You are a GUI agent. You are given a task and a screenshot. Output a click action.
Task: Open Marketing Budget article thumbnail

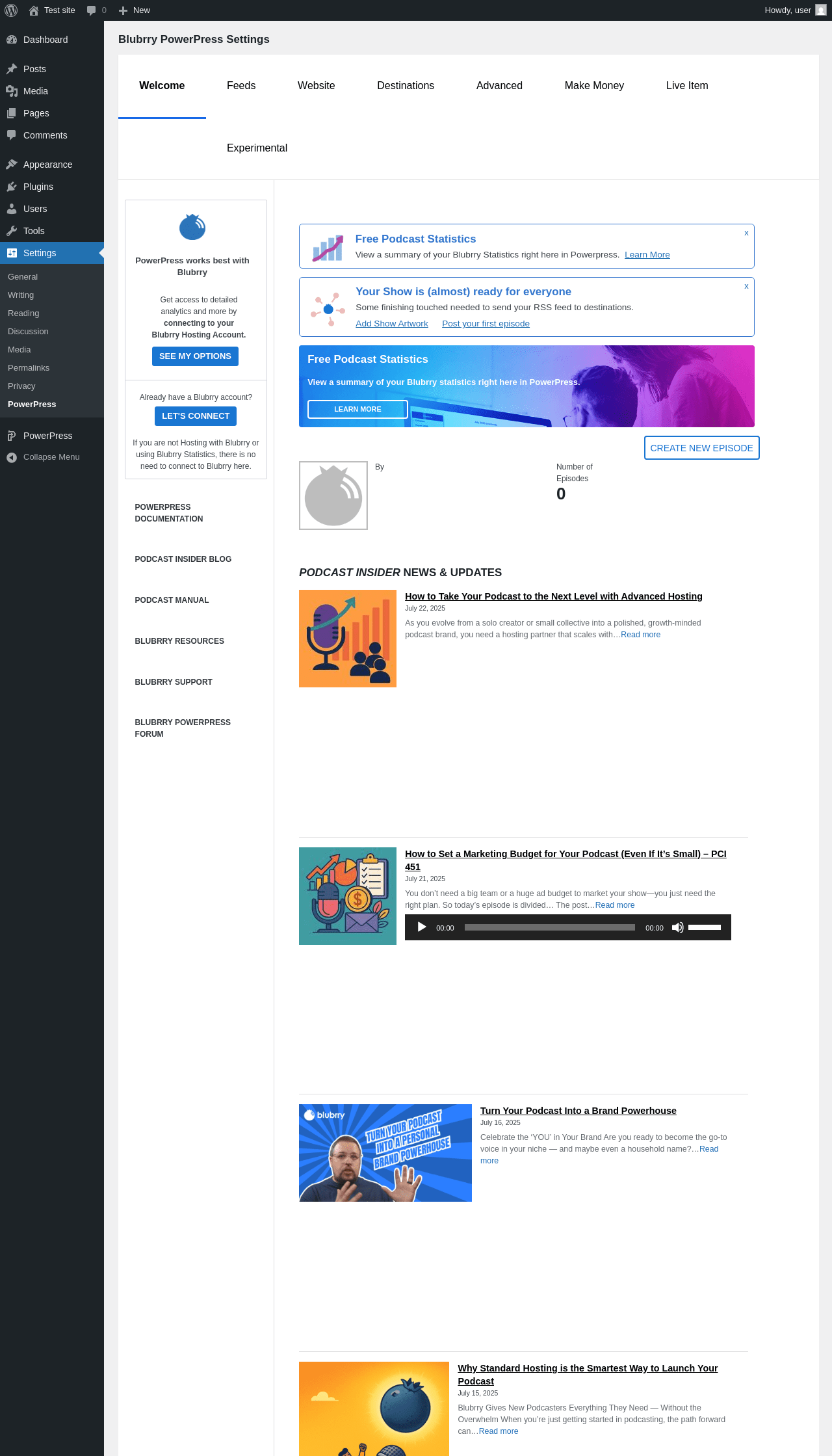[348, 896]
